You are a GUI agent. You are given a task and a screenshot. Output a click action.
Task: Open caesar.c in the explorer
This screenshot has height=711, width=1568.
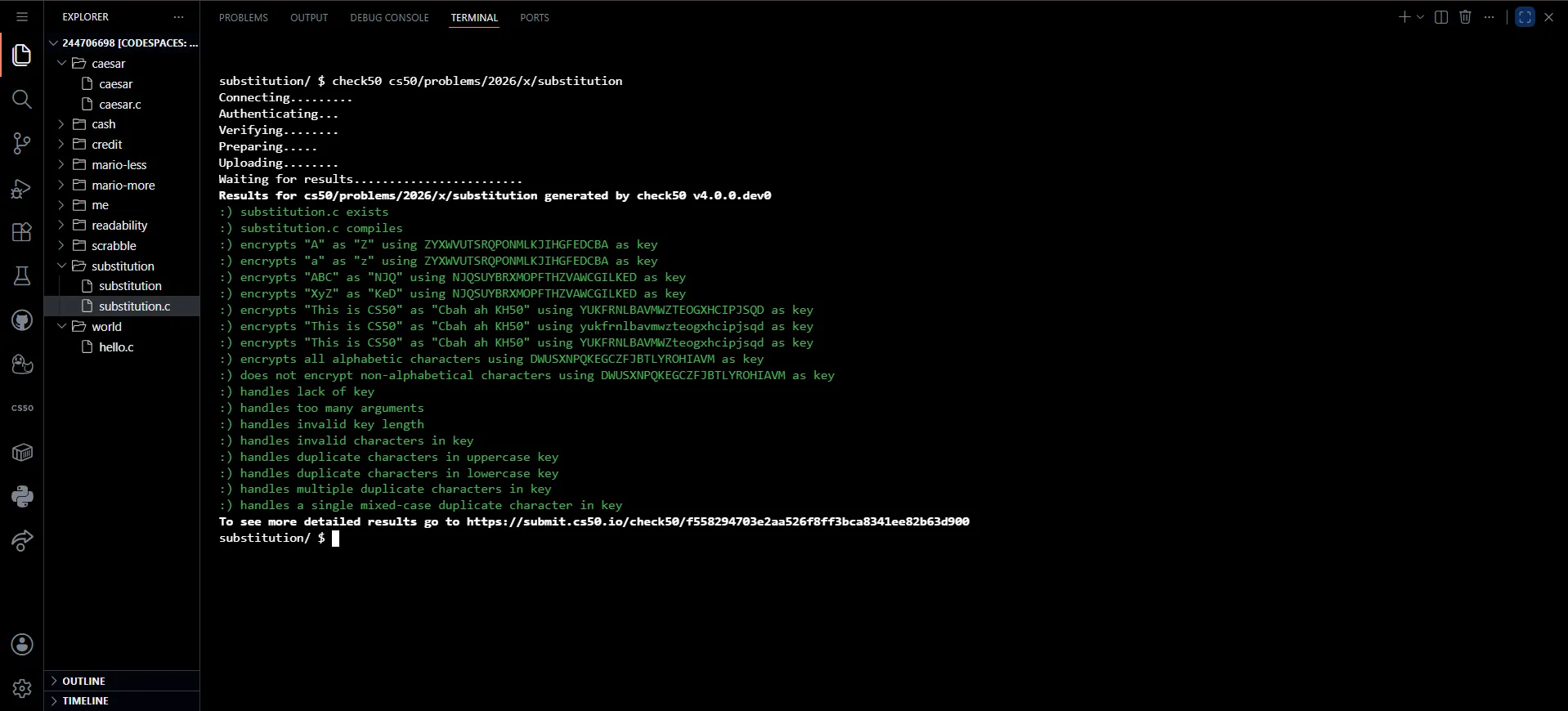pos(122,104)
